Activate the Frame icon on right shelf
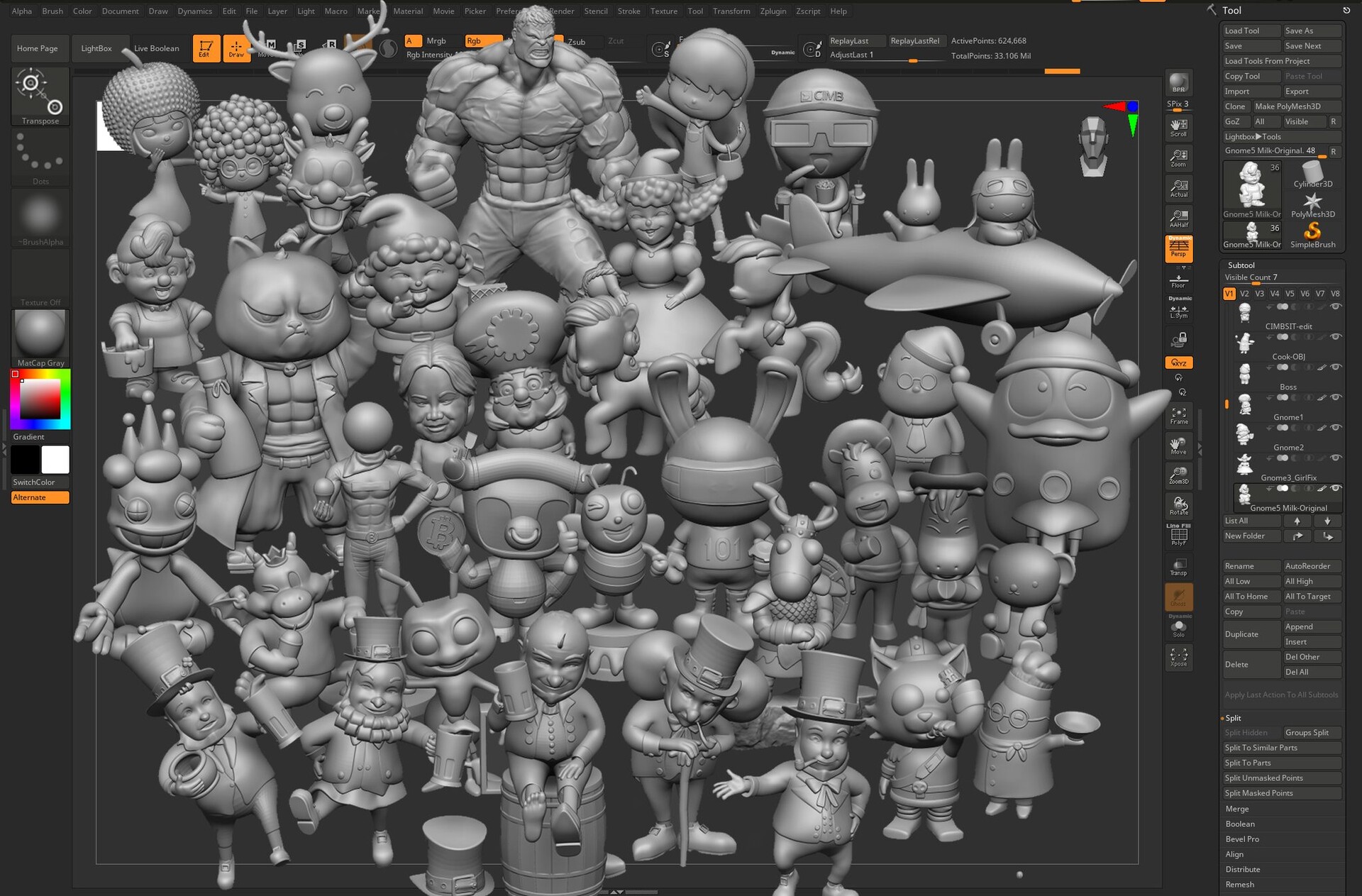This screenshot has height=896, width=1362. pyautogui.click(x=1178, y=415)
